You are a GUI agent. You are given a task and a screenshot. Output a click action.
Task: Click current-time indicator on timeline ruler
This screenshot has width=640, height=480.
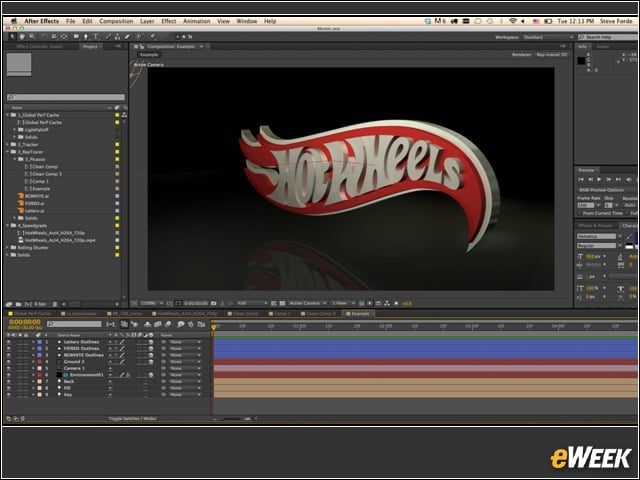pyautogui.click(x=213, y=327)
